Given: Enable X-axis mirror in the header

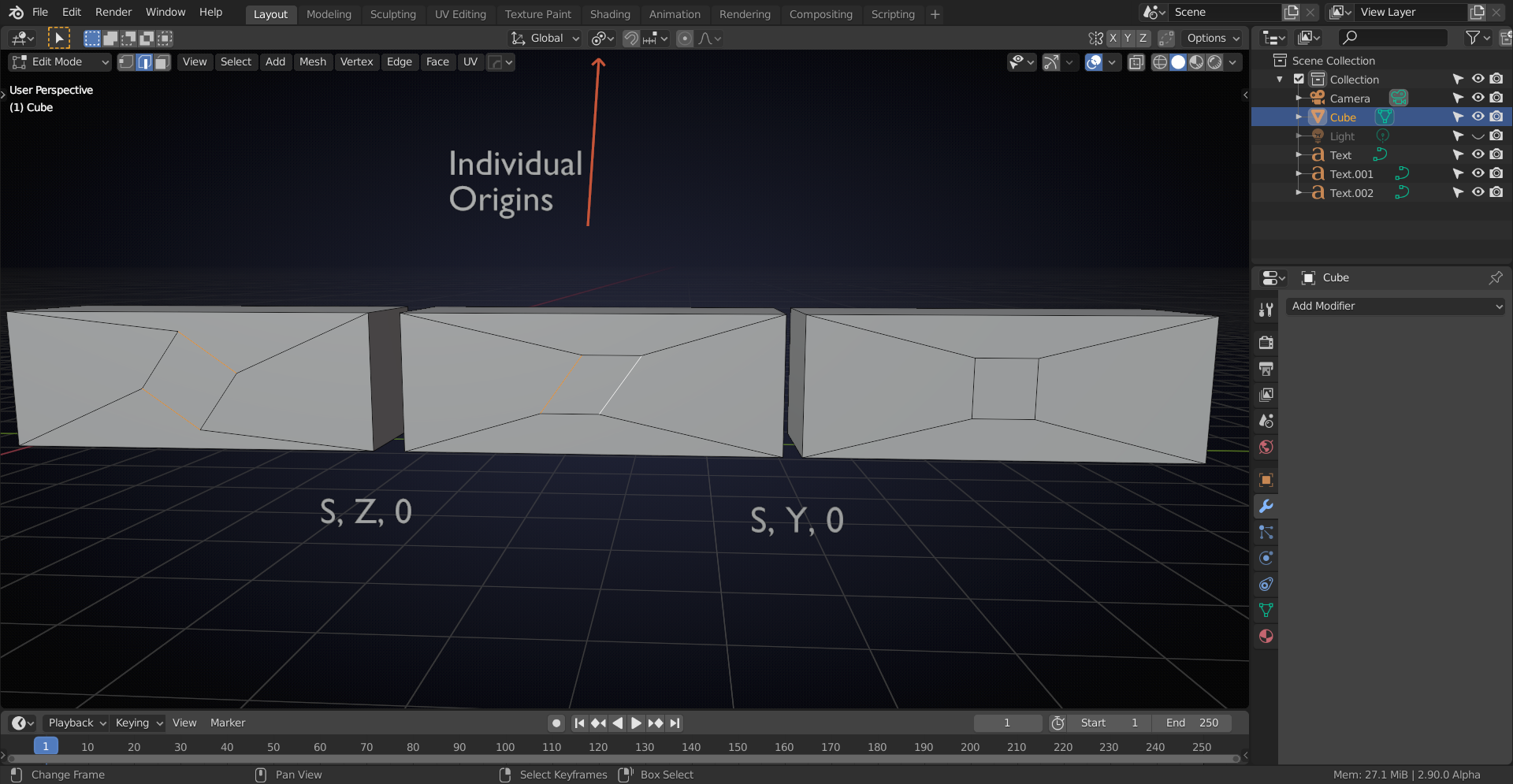Looking at the screenshot, I should click(1113, 38).
